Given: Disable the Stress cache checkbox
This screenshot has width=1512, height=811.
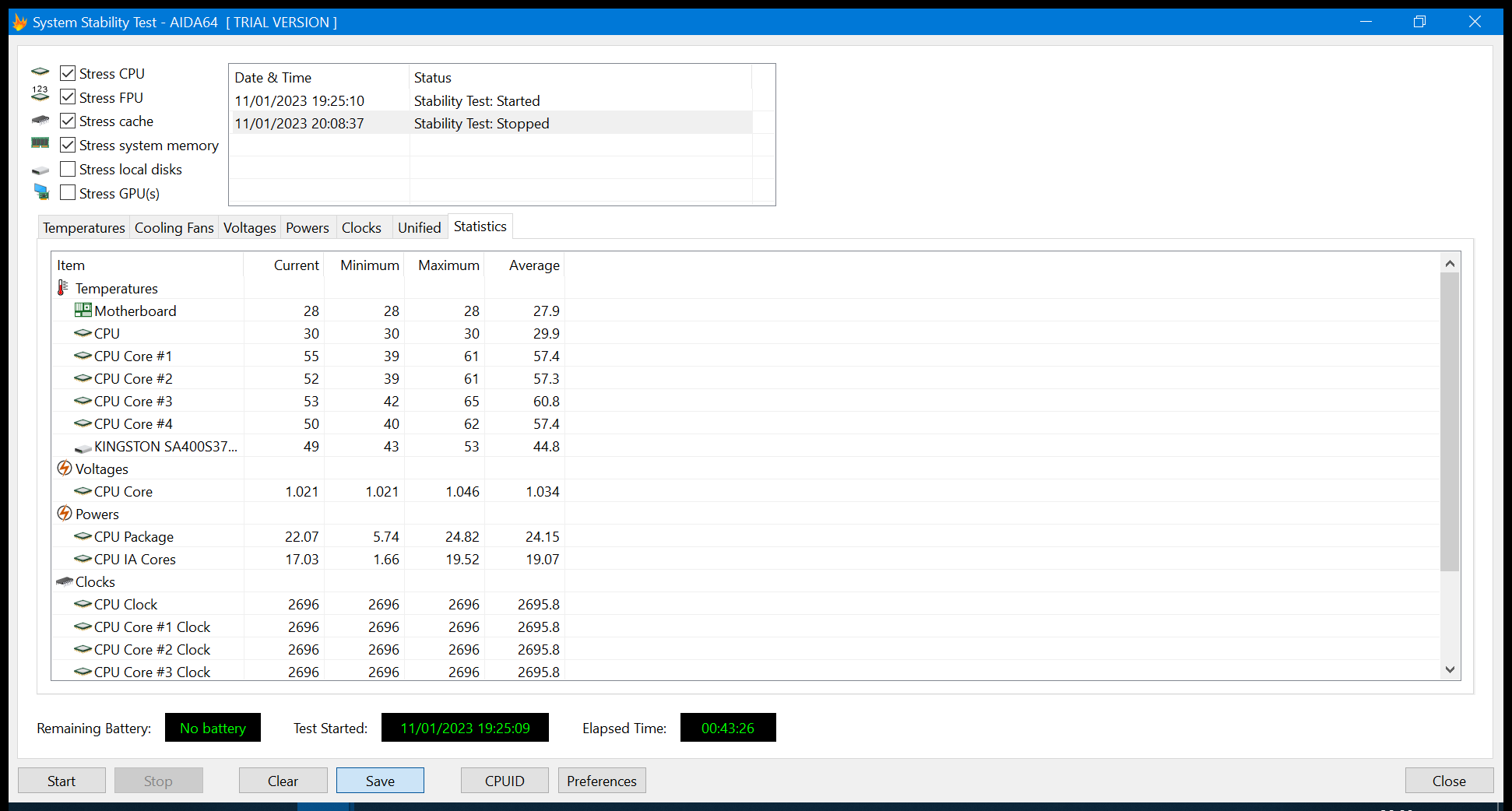Looking at the screenshot, I should pyautogui.click(x=68, y=121).
